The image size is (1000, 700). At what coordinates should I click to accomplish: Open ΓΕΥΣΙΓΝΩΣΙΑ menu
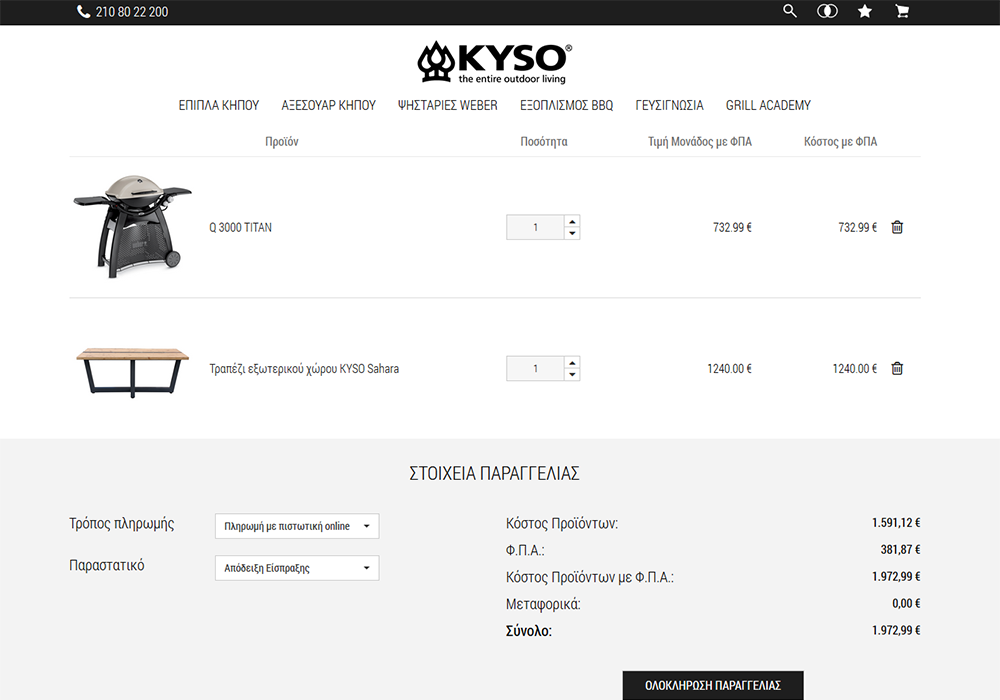670,105
